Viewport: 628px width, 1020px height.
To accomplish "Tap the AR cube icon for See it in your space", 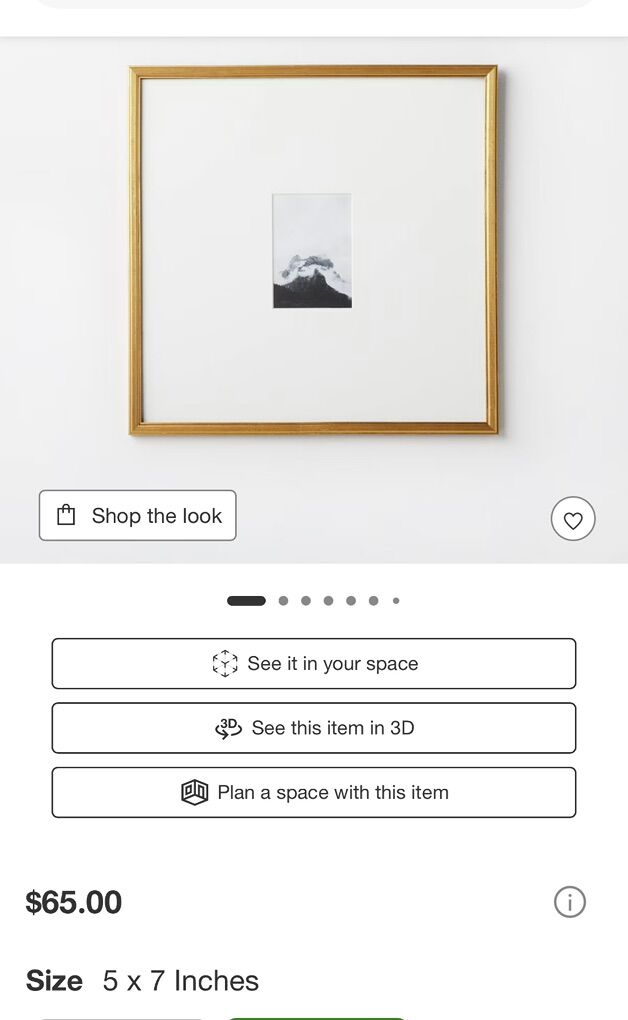I will [225, 664].
